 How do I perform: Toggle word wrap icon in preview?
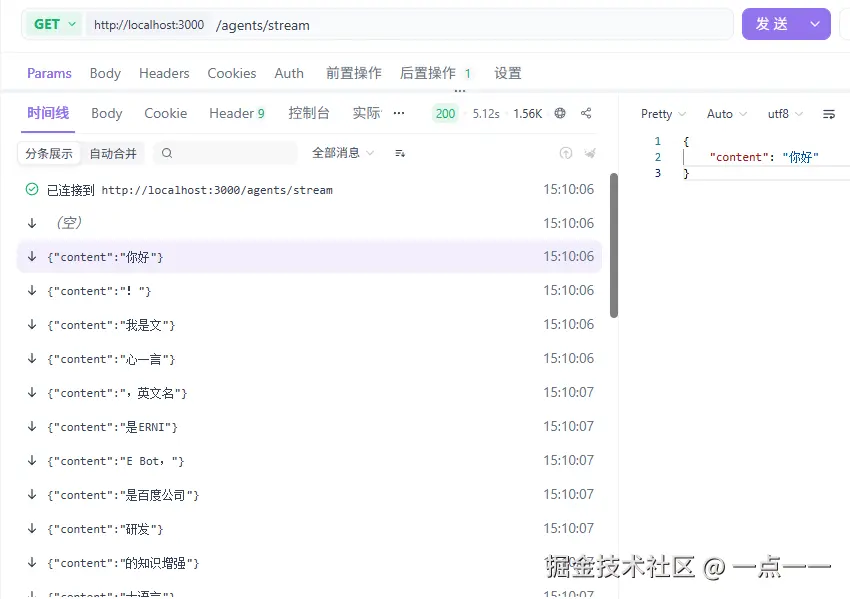[829, 114]
